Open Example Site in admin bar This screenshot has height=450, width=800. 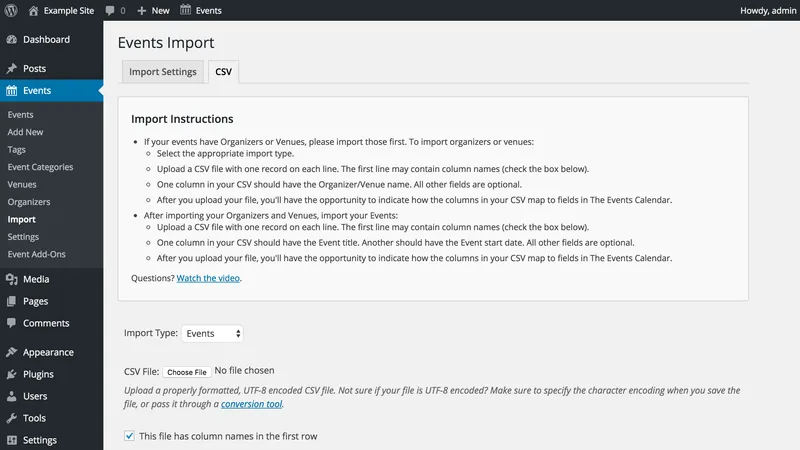pos(69,10)
